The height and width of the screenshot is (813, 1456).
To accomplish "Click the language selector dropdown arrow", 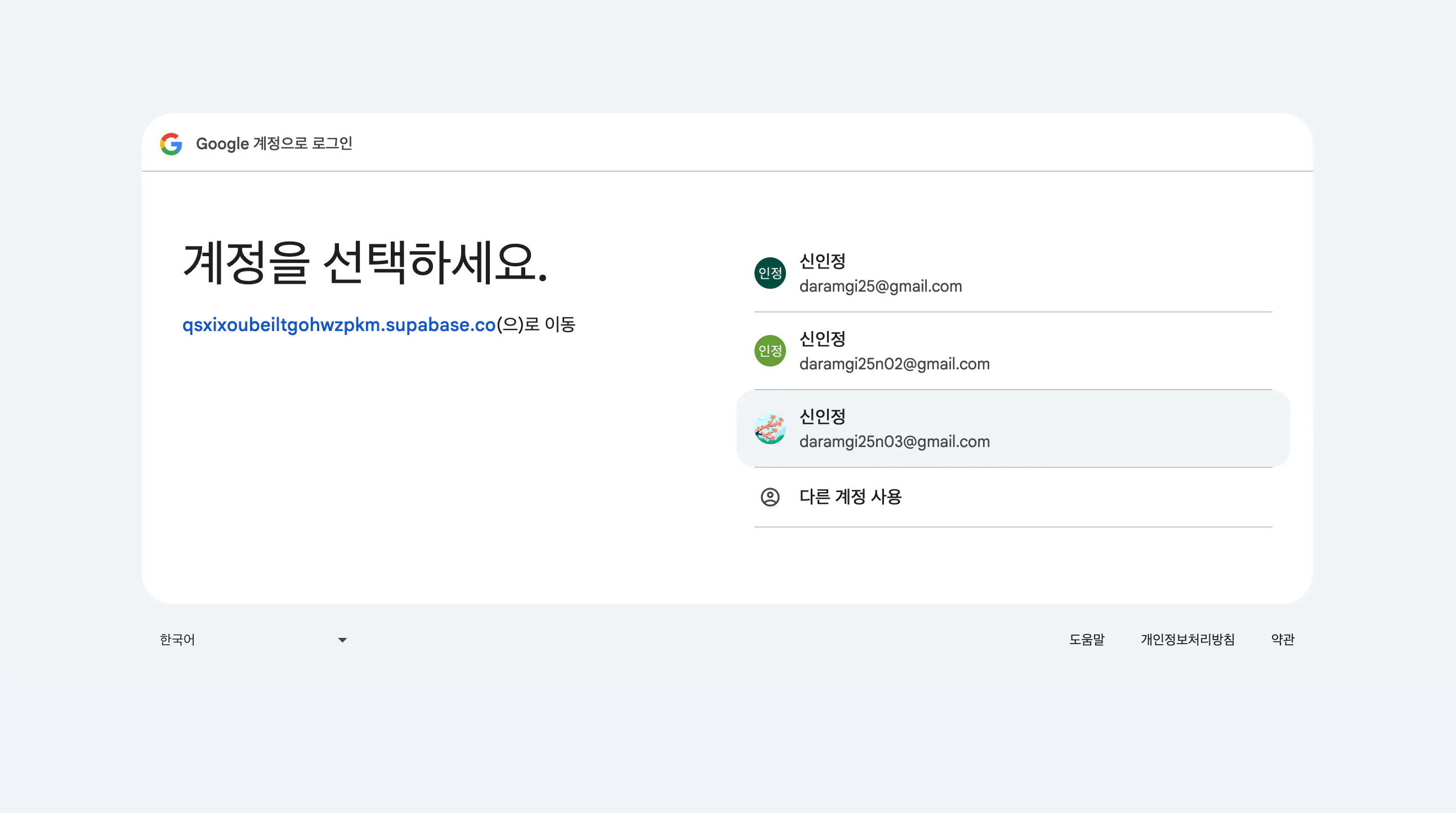I will pos(342,640).
